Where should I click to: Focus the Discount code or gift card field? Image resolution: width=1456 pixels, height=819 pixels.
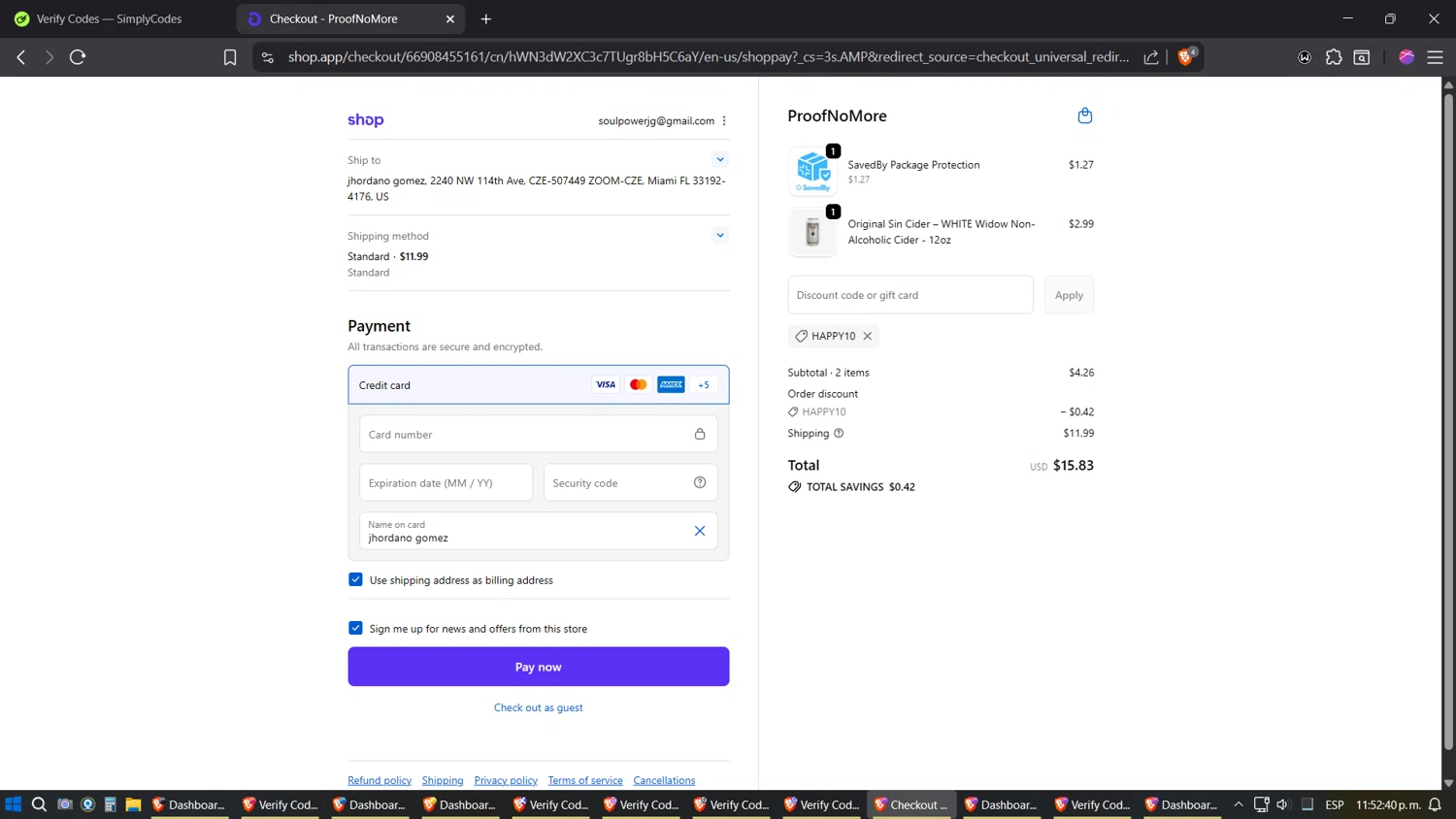click(x=910, y=295)
